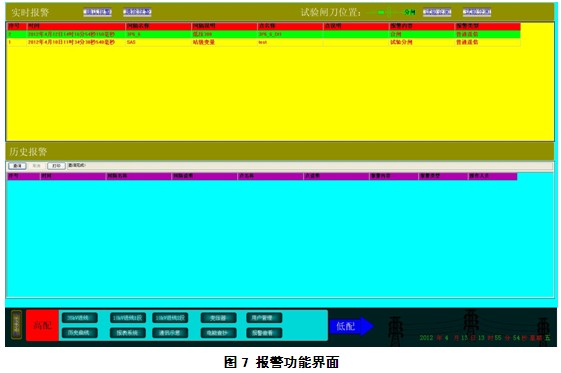Click the 打印 print button
The image size is (561, 373).
pyautogui.click(x=57, y=166)
